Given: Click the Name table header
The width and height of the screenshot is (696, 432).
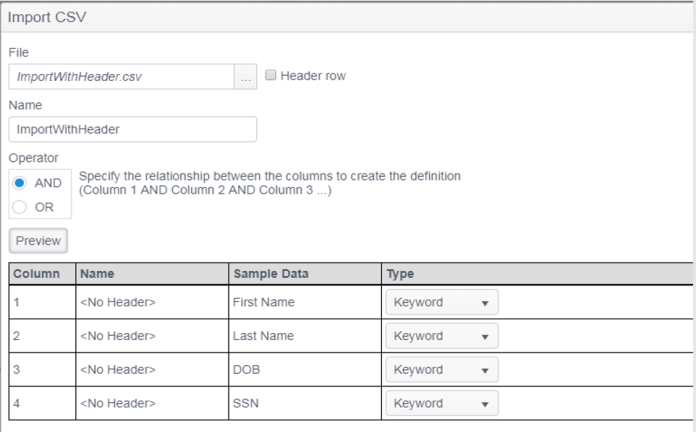Looking at the screenshot, I should 97,274.
